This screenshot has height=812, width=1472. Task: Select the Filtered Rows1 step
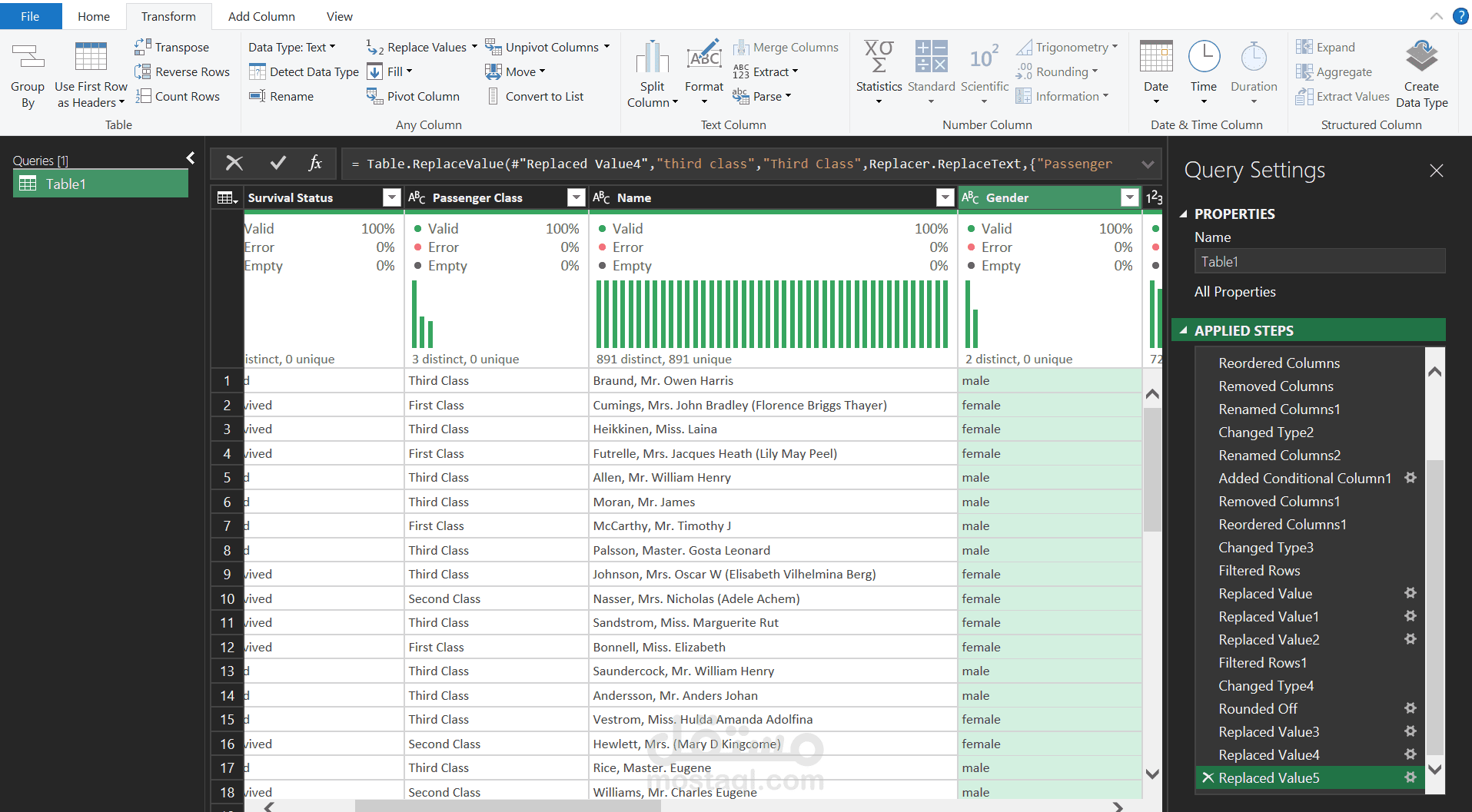coord(1262,662)
